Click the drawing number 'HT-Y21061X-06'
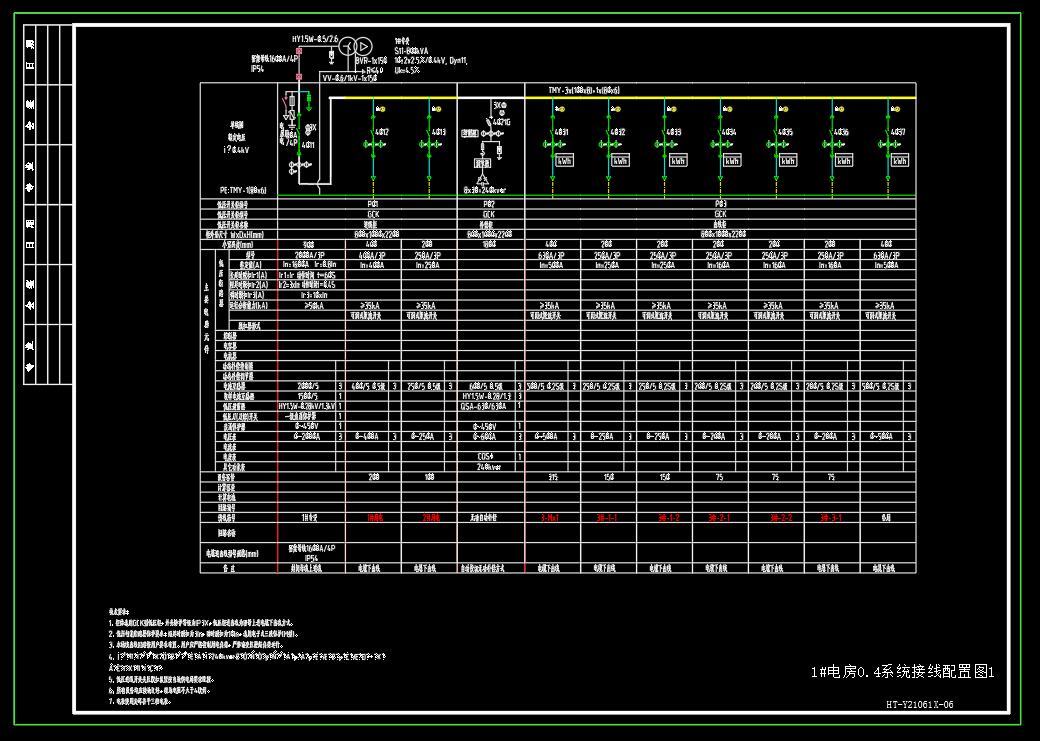 pos(920,705)
